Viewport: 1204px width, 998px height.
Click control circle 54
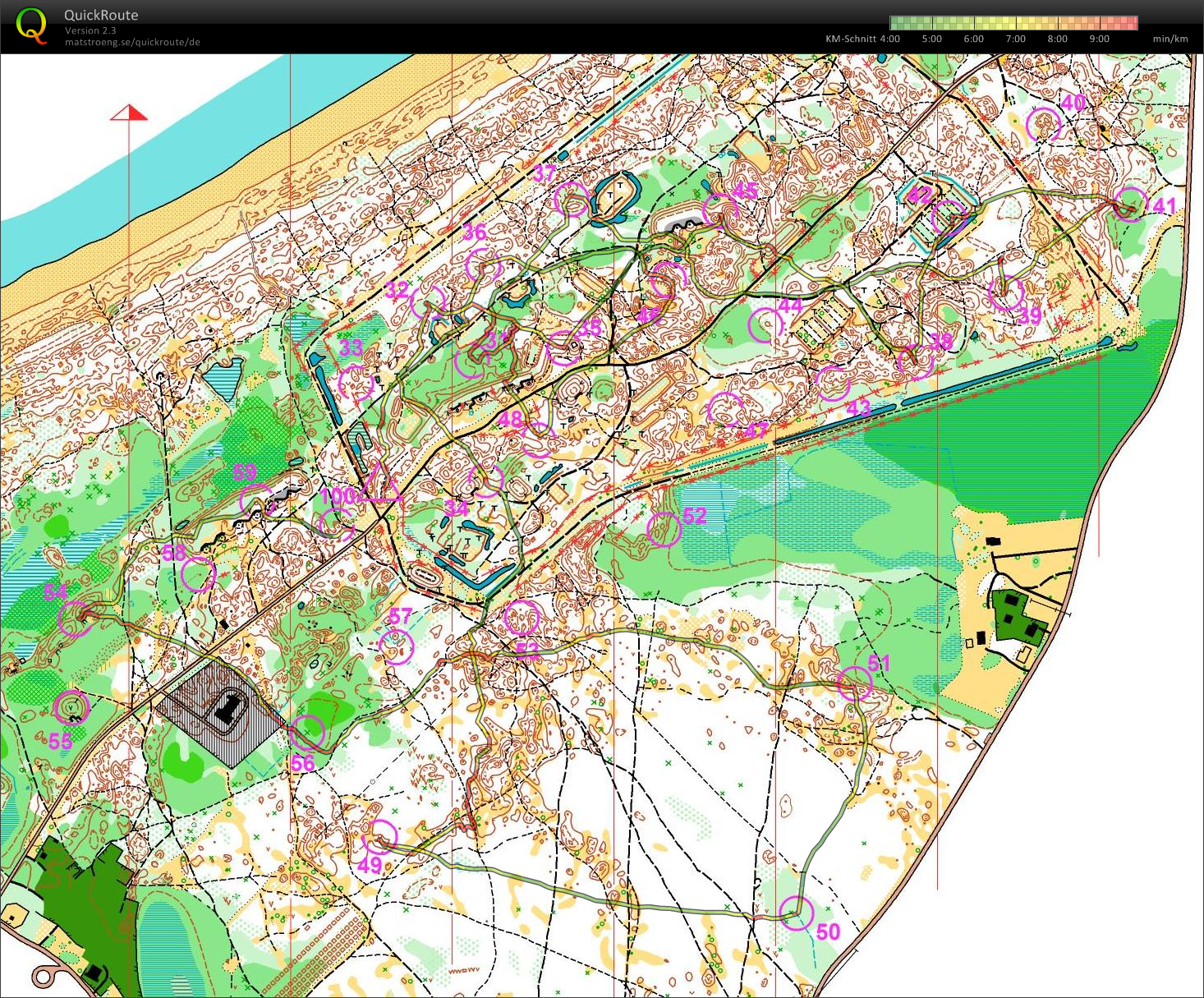point(76,619)
